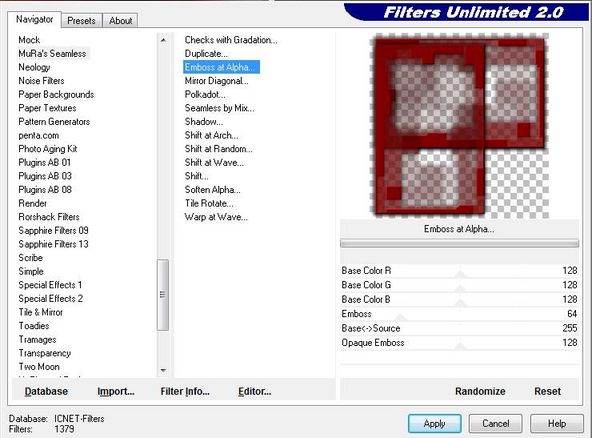Open the Presets tab

pyautogui.click(x=81, y=21)
